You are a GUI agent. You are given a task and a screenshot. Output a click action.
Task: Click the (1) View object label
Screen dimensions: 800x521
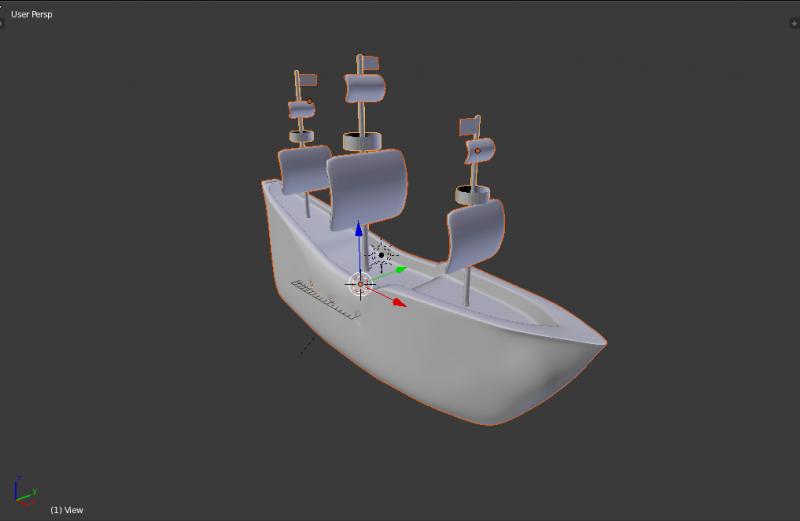point(67,510)
